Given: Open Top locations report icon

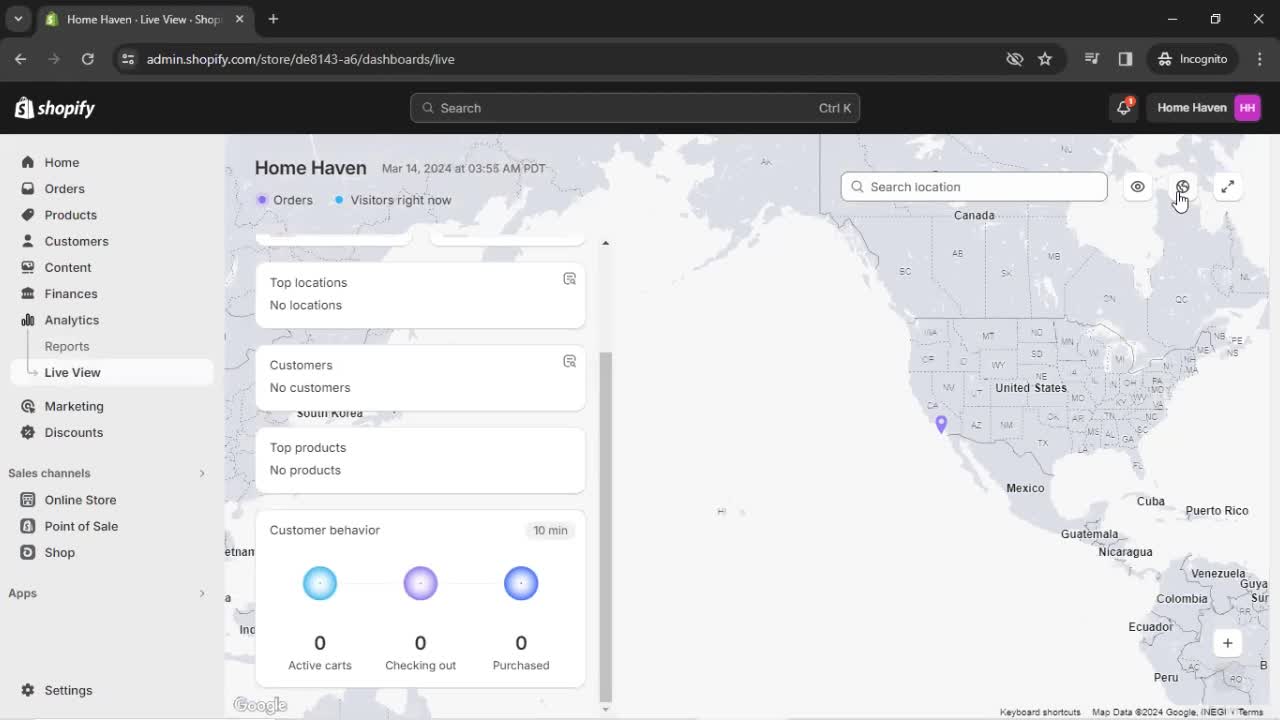Looking at the screenshot, I should click(x=569, y=279).
